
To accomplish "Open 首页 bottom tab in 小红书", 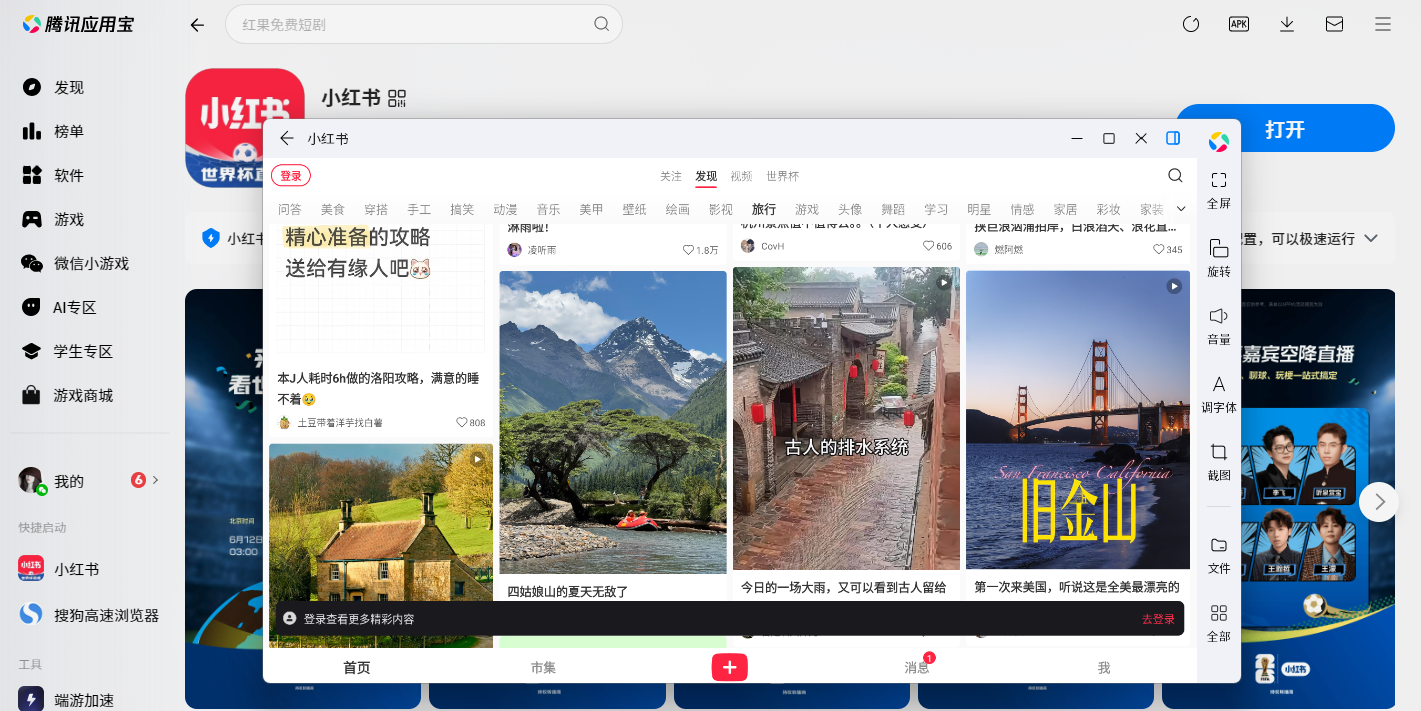I will click(357, 667).
